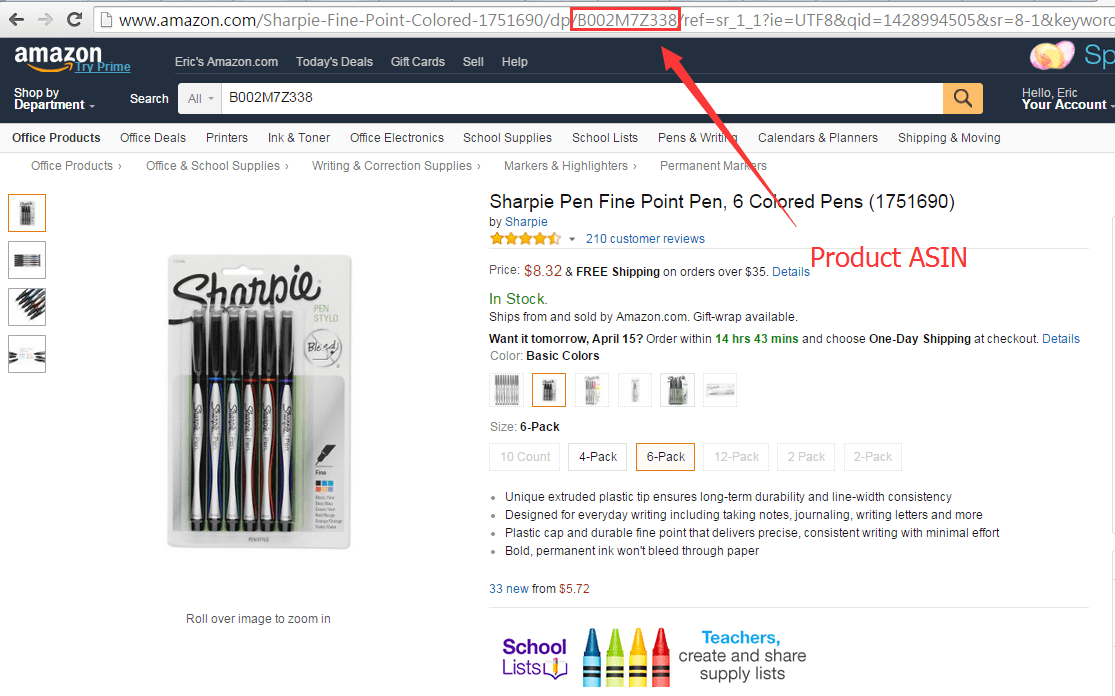1115x696 pixels.
Task: Click the forward navigation arrow
Action: pyautogui.click(x=43, y=18)
